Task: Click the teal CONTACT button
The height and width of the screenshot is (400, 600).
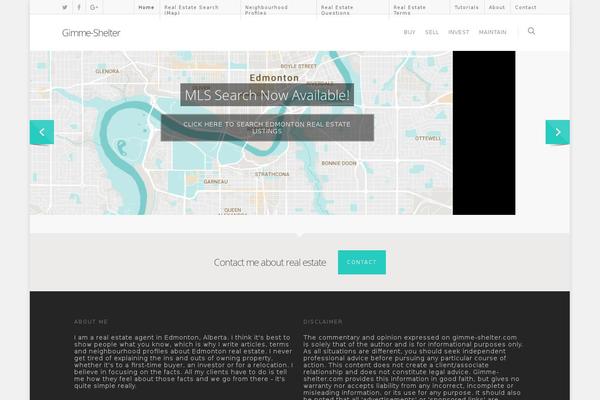Action: (362, 262)
